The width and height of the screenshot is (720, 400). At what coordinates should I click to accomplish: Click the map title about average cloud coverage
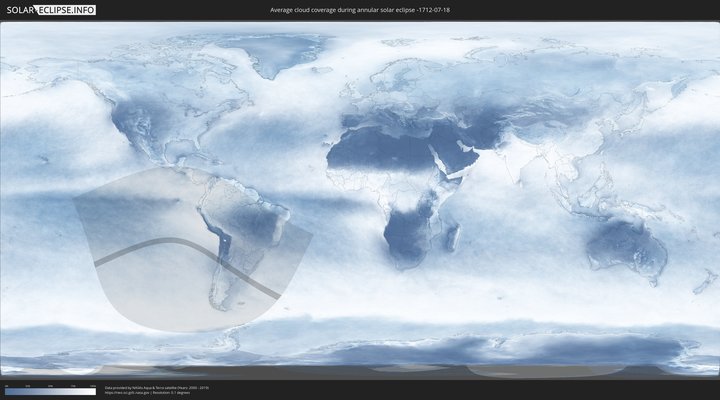pos(359,10)
